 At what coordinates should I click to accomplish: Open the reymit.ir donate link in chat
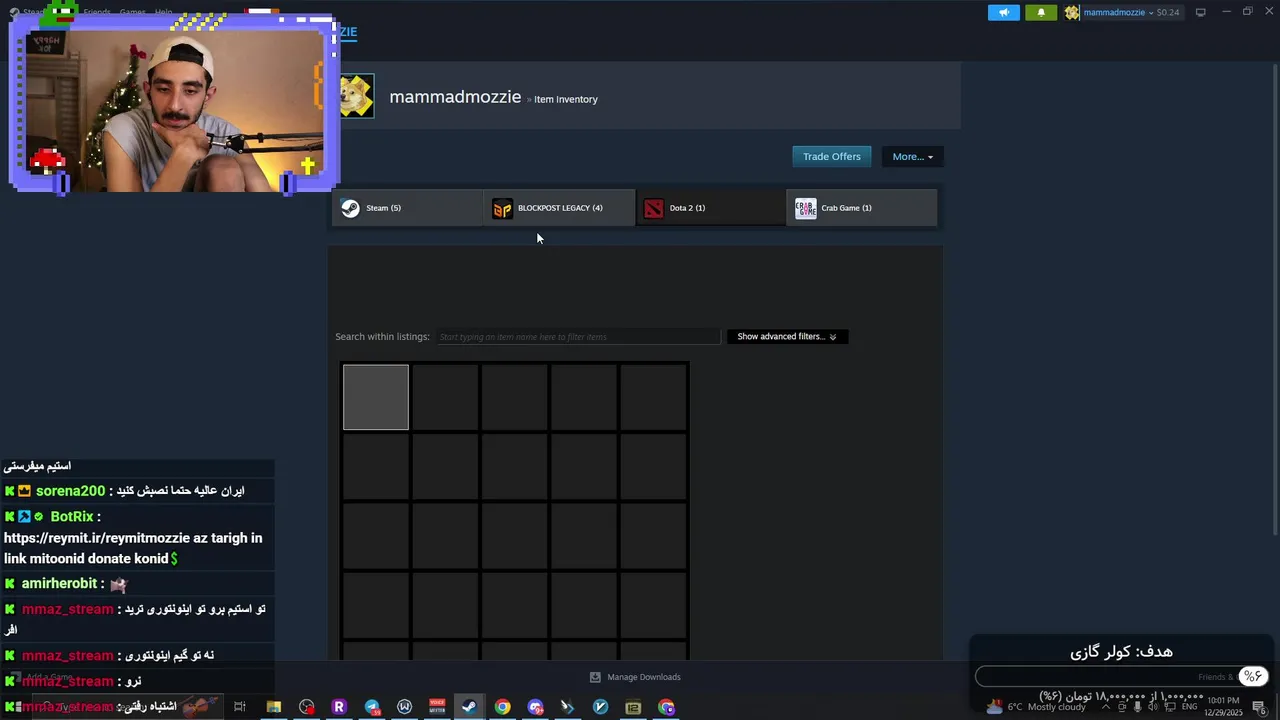coord(133,548)
